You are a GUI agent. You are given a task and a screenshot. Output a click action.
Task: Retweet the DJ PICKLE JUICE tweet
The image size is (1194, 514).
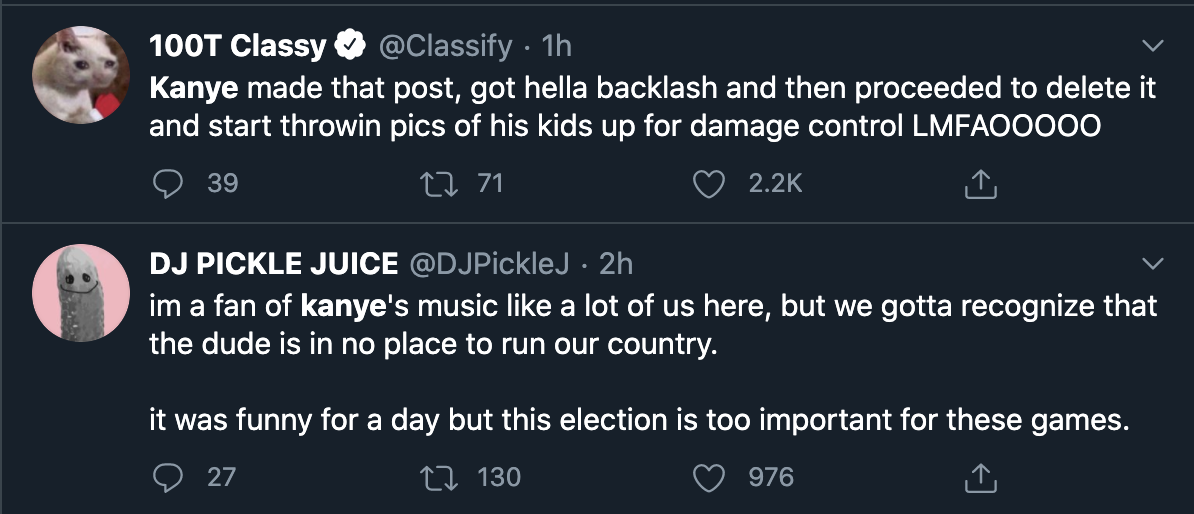(x=439, y=478)
